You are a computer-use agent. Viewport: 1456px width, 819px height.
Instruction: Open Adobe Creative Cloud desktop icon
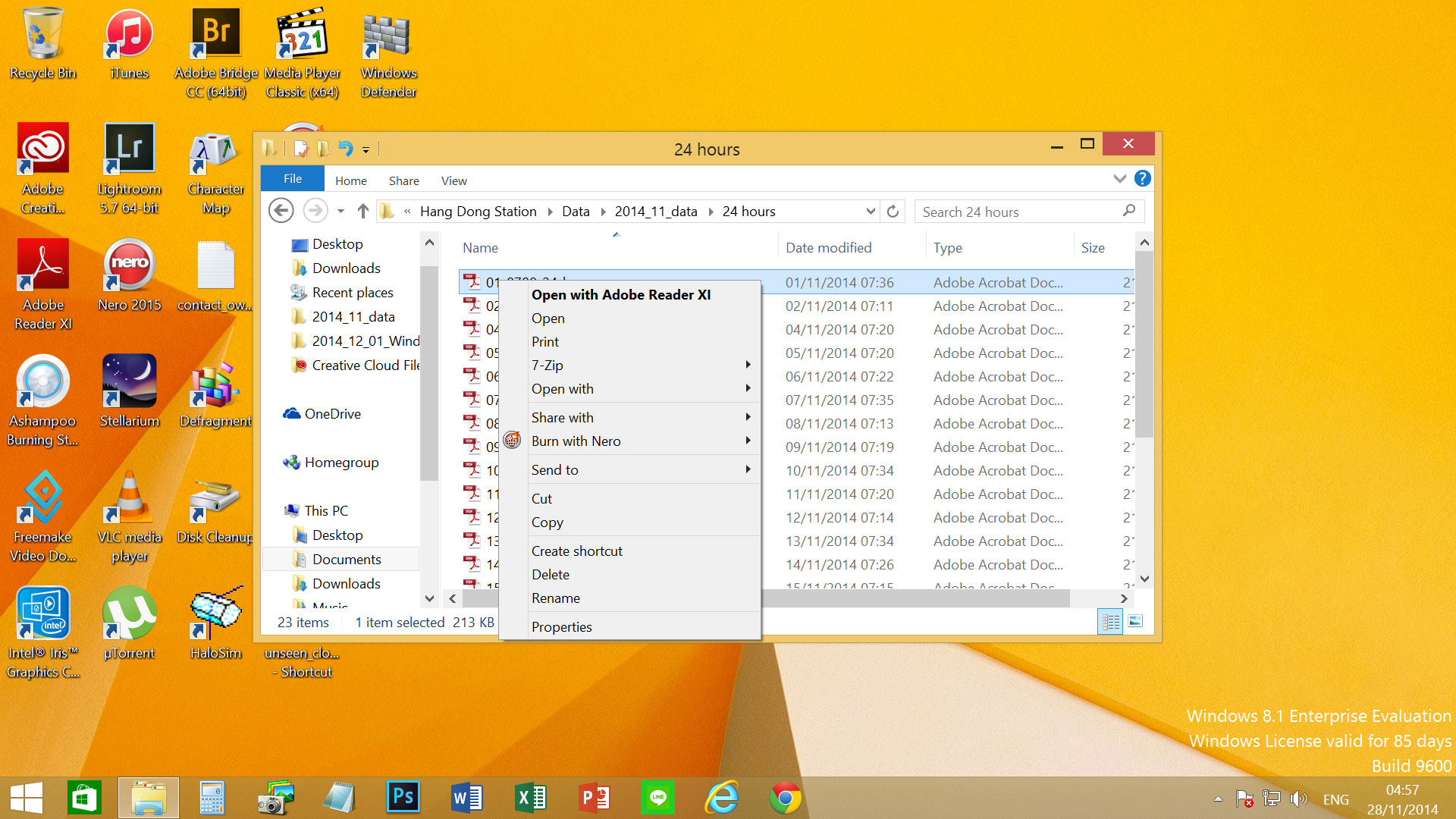pyautogui.click(x=42, y=169)
